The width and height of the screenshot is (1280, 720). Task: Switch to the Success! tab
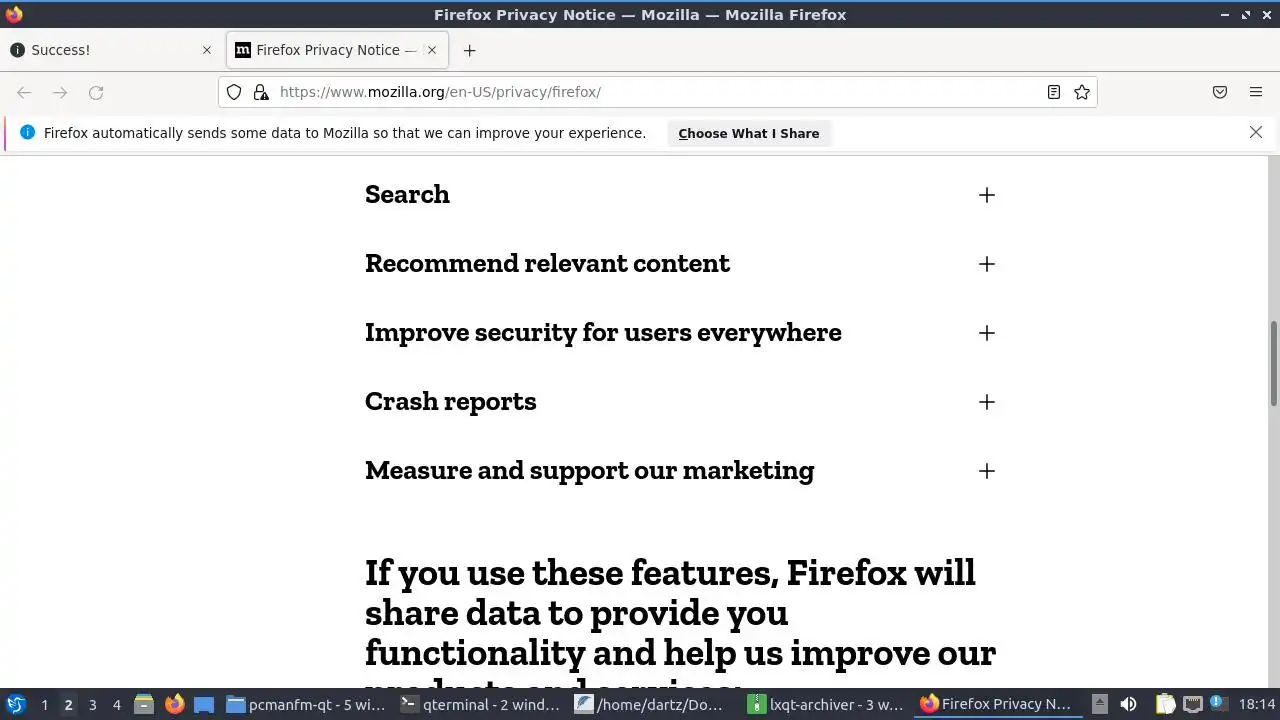click(110, 50)
